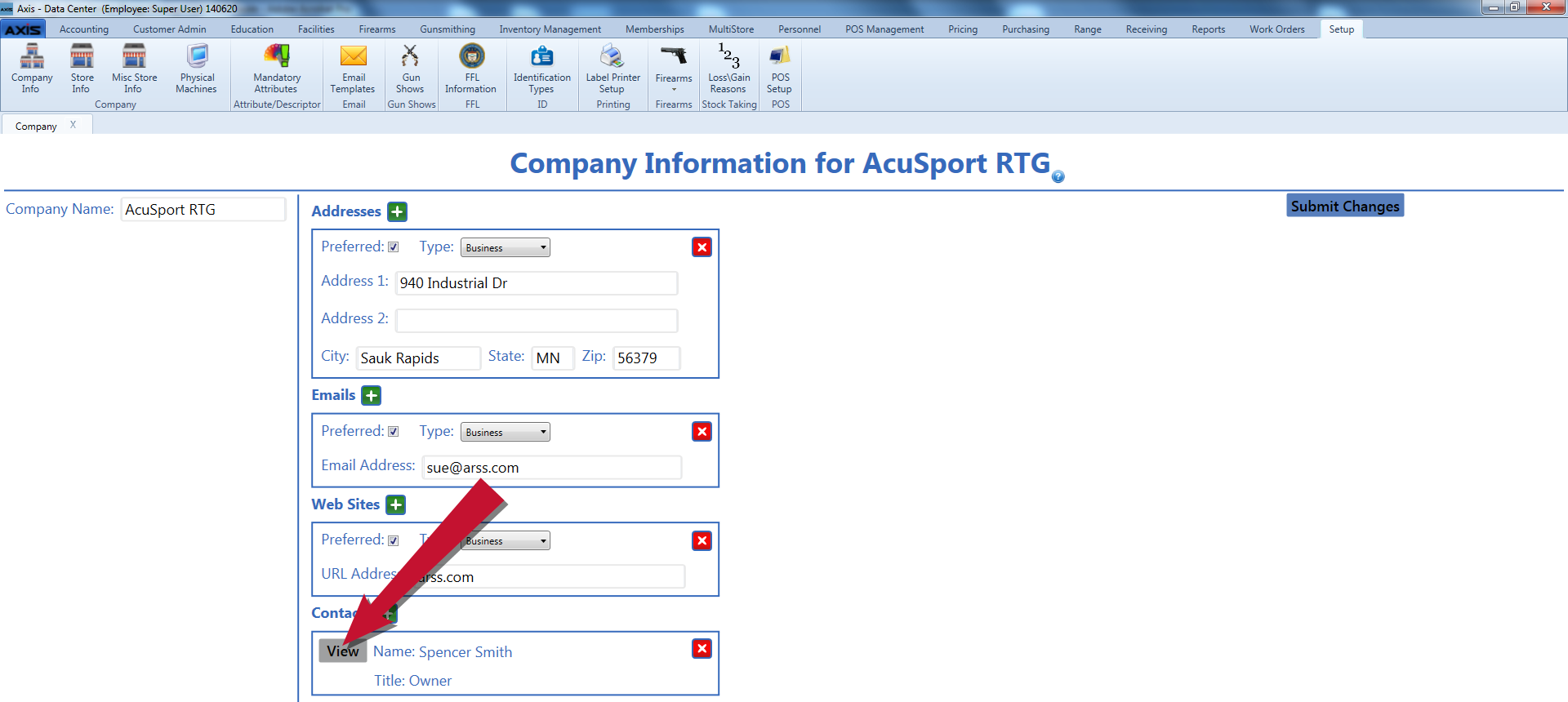
Task: Switch to the Customer Admin tab
Action: [170, 29]
